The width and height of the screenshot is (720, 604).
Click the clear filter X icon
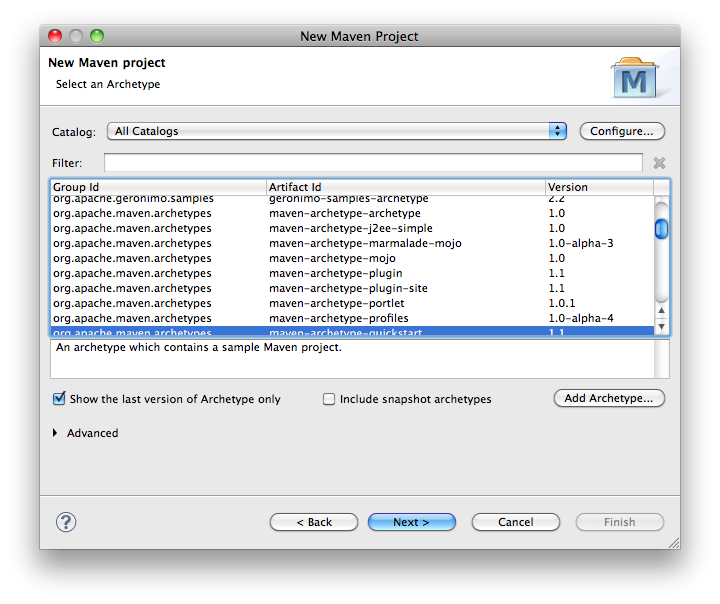(x=659, y=163)
